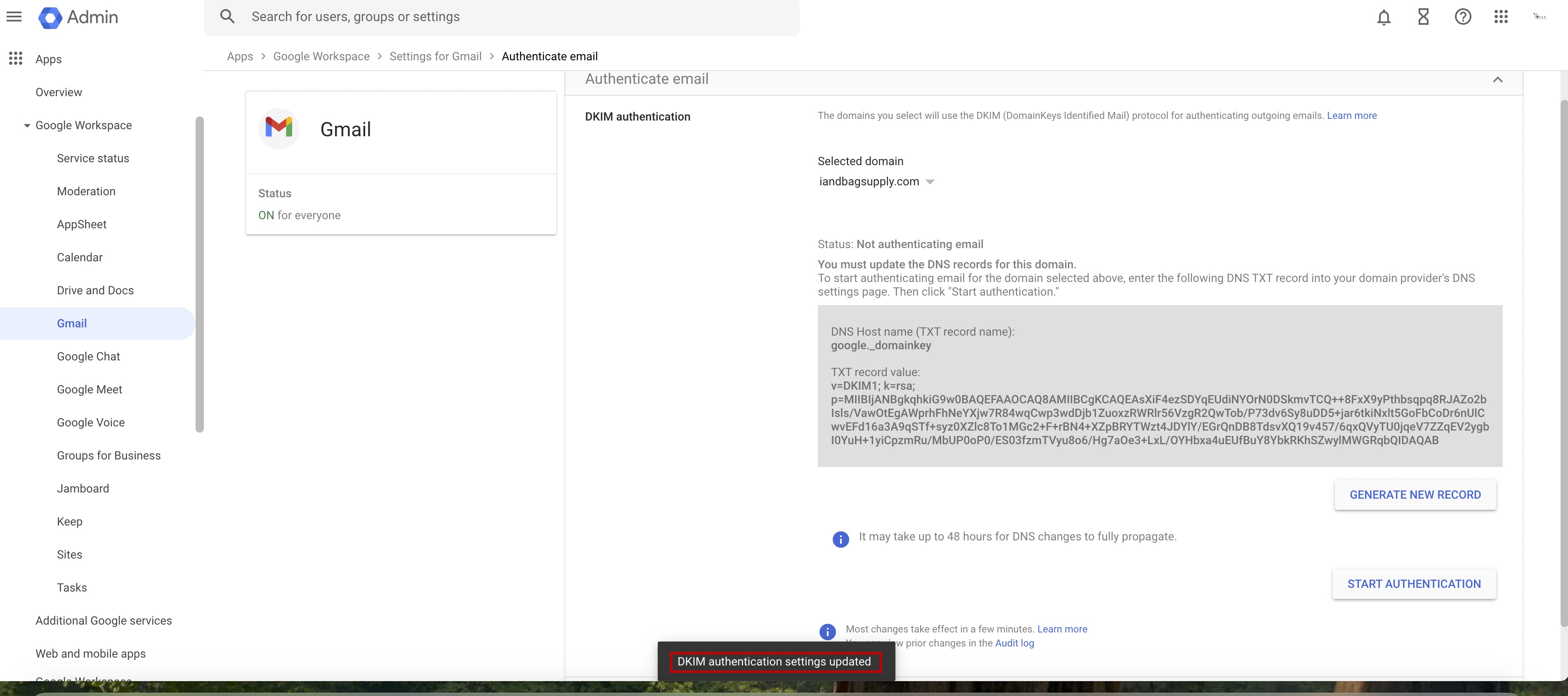The image size is (1568, 696).
Task: Open the main hamburger menu
Action: tap(14, 17)
